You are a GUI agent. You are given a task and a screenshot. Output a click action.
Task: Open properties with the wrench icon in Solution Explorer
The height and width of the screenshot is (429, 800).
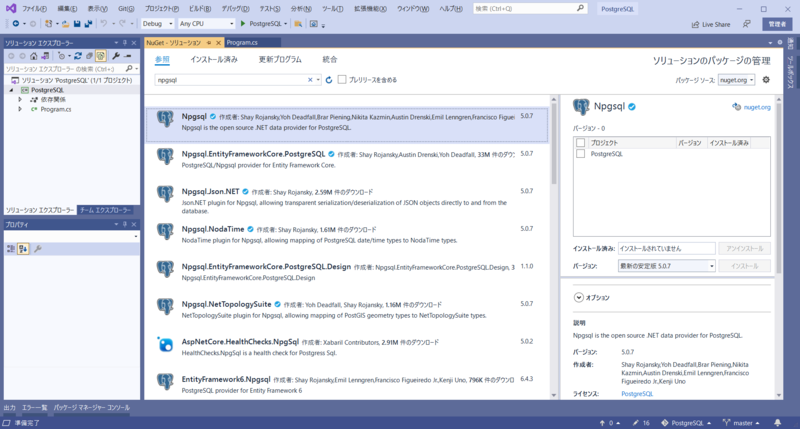(116, 56)
